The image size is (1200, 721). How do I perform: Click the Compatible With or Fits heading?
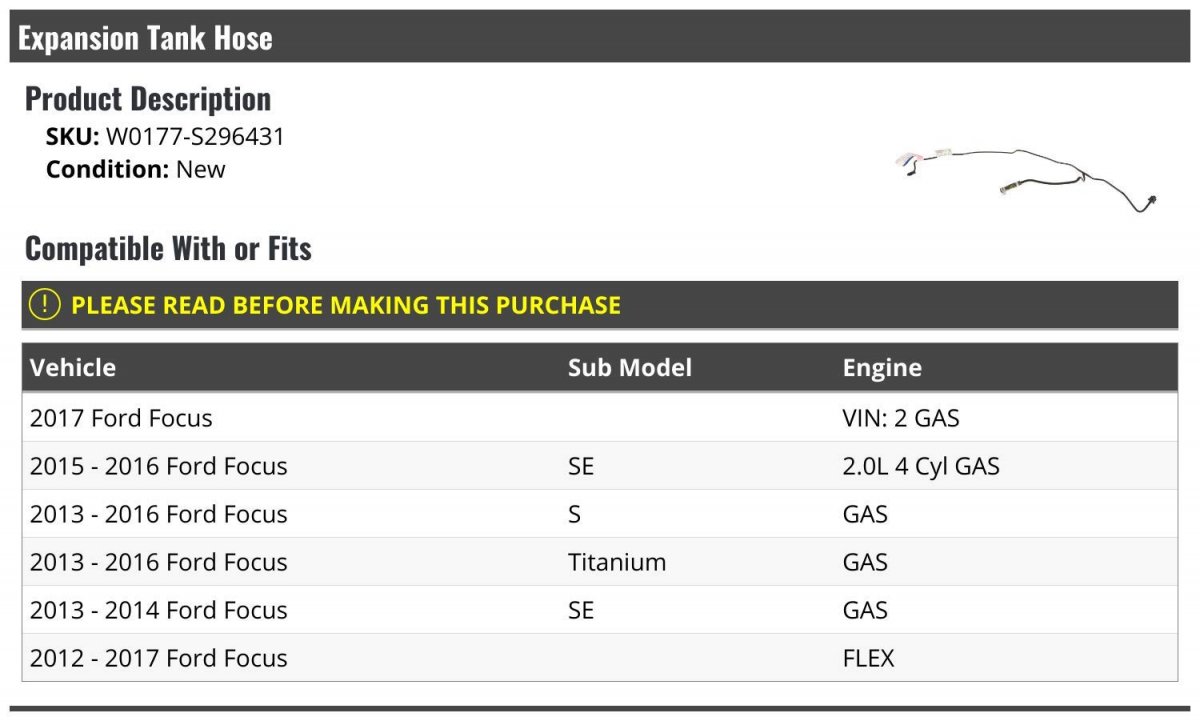(x=168, y=248)
